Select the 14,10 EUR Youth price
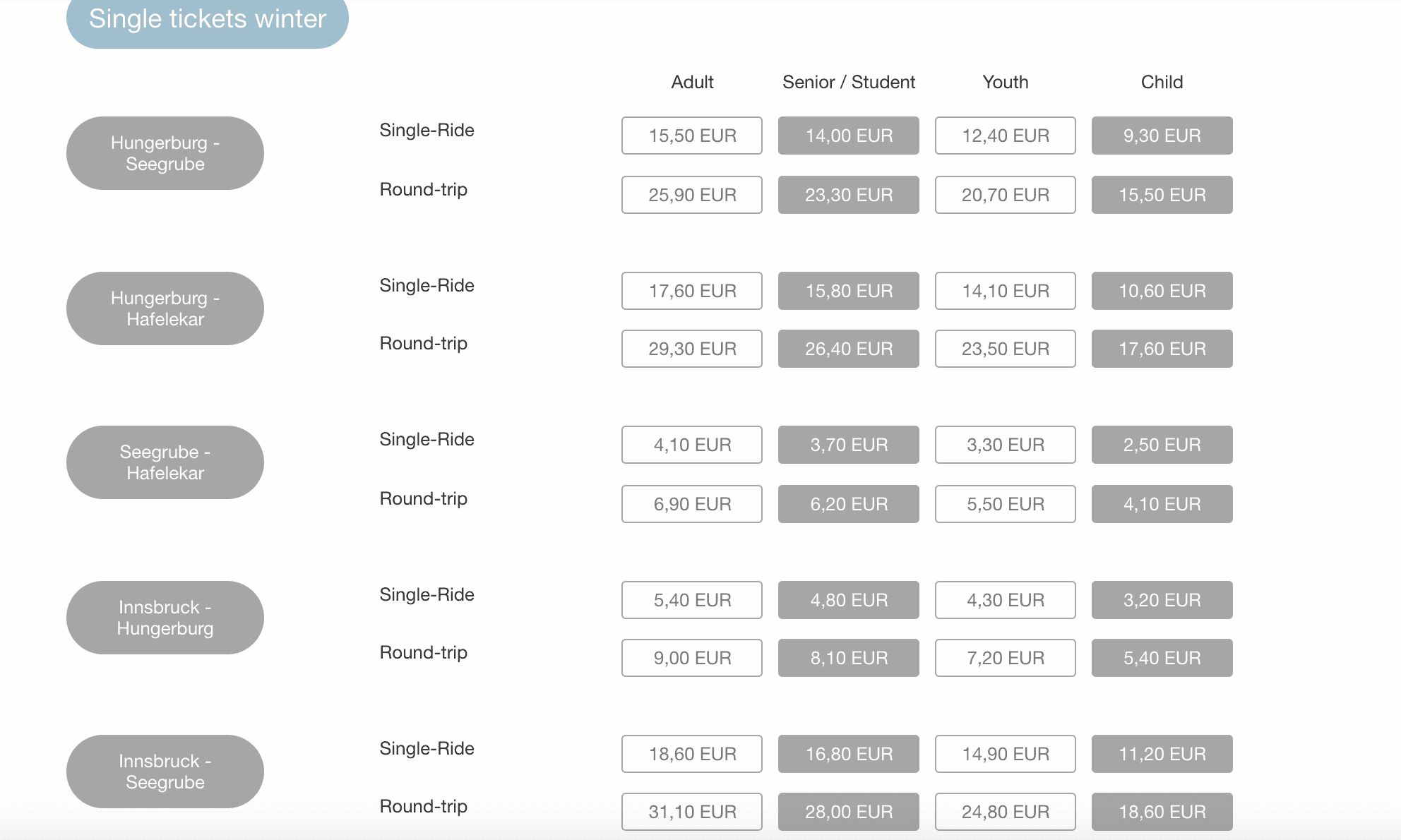 tap(1006, 291)
